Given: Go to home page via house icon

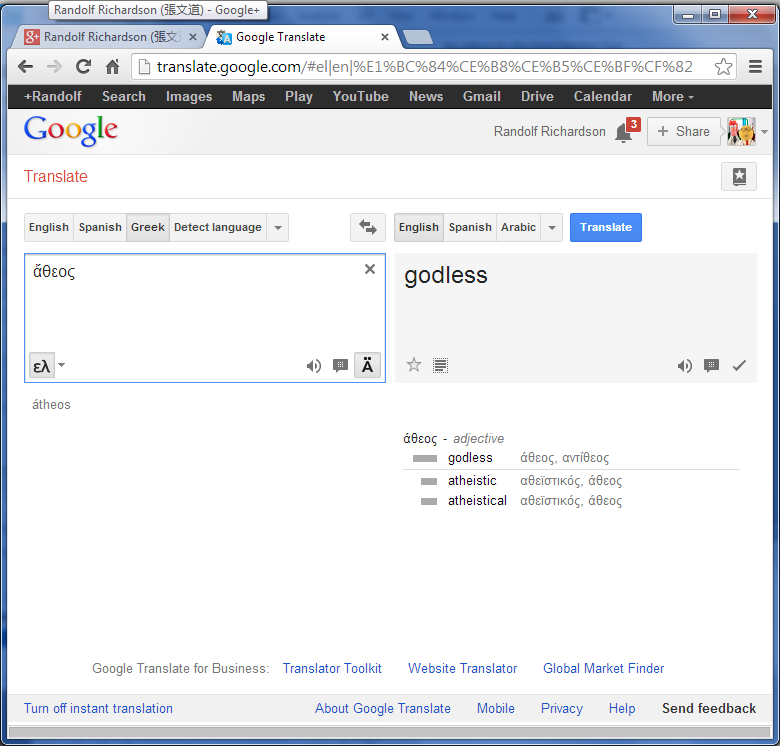Looking at the screenshot, I should pos(112,66).
